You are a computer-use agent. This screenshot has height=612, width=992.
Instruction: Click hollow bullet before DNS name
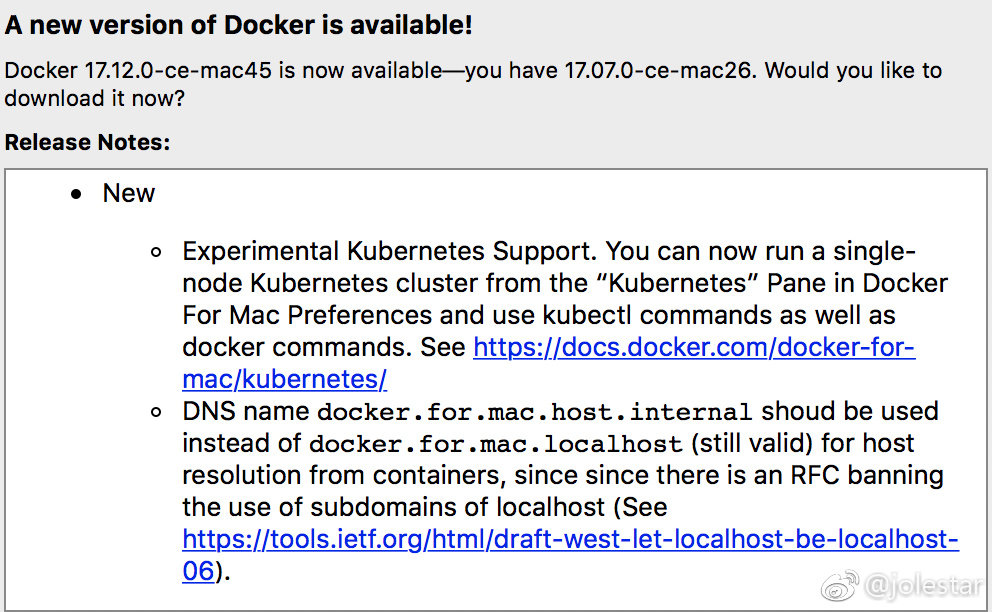tap(156, 413)
